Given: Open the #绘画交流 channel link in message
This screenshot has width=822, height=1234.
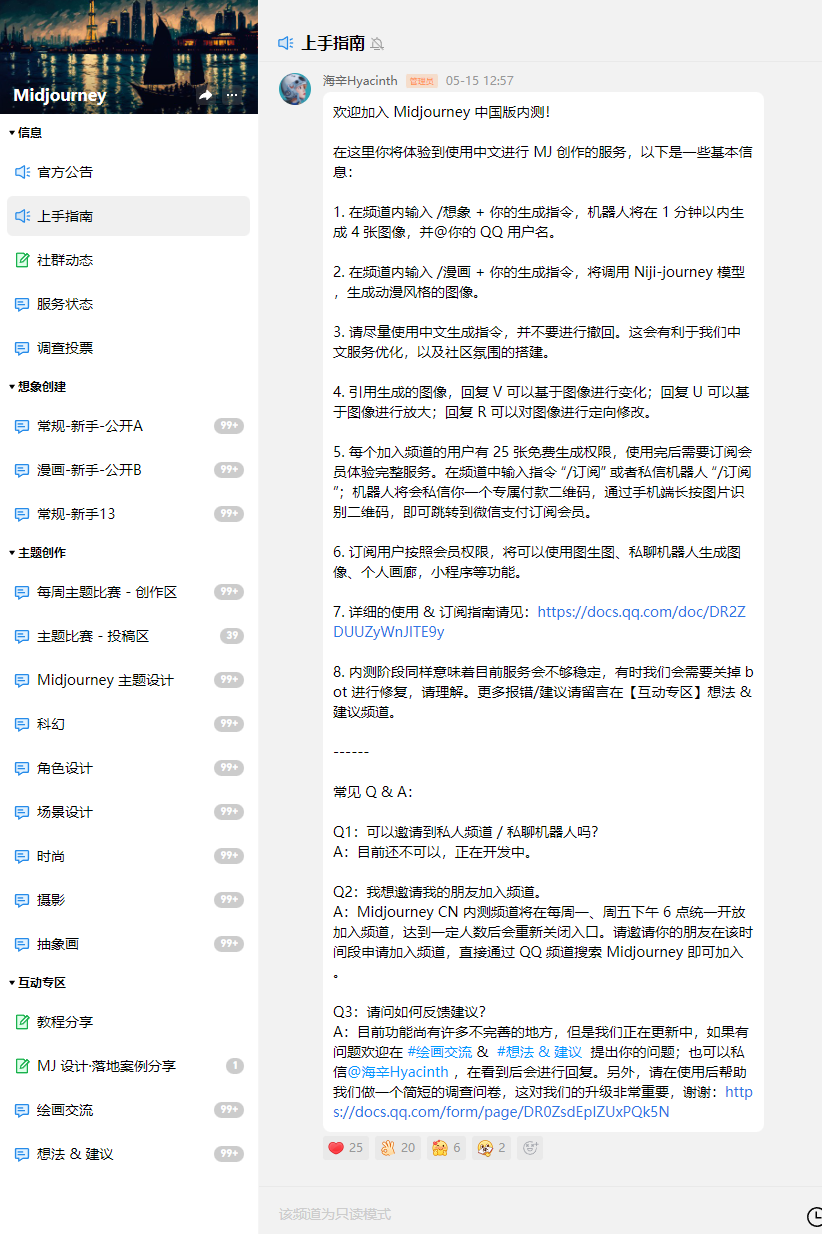Looking at the screenshot, I should 439,1052.
